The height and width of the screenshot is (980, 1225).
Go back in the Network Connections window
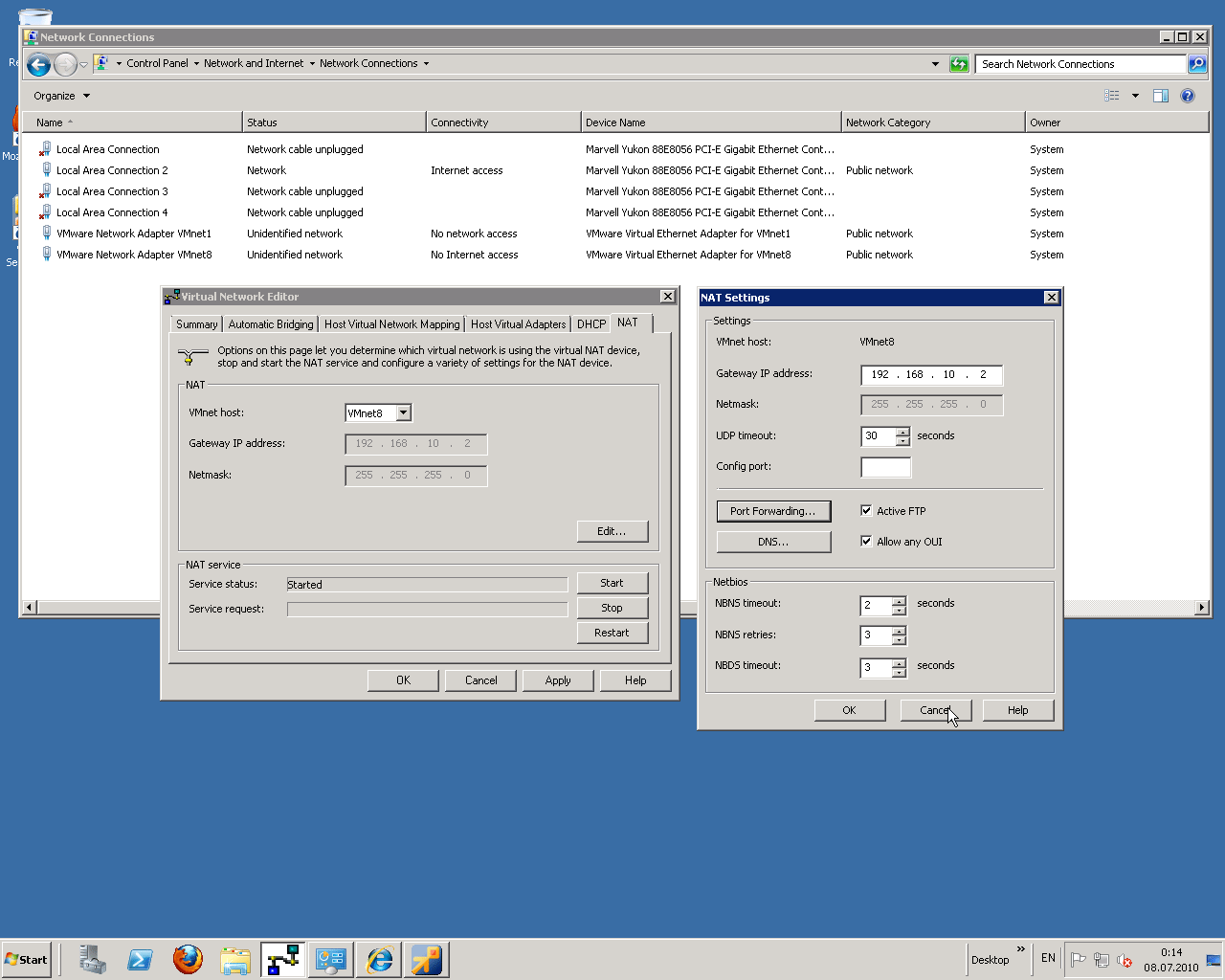click(x=38, y=64)
